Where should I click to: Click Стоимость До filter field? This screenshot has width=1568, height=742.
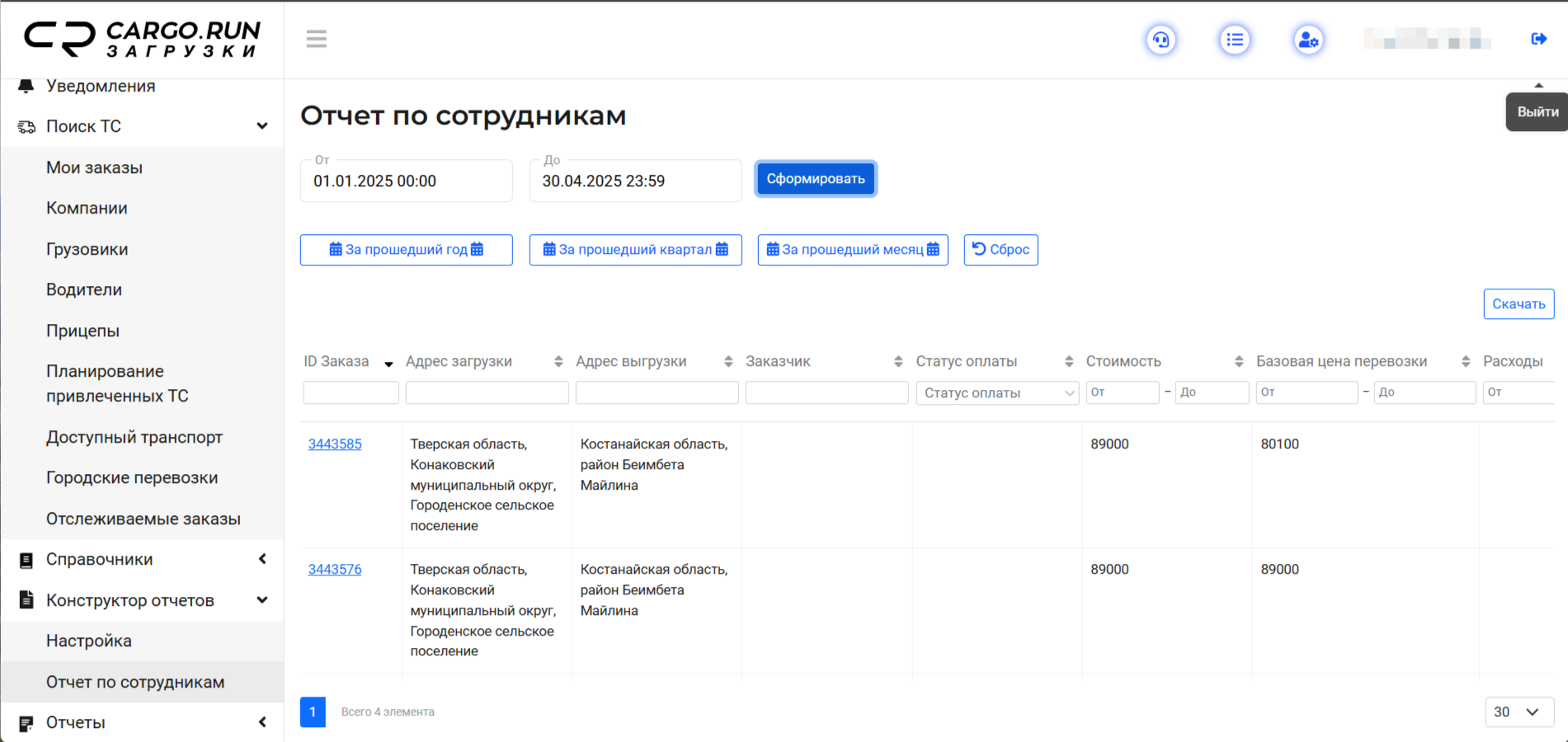point(1212,392)
